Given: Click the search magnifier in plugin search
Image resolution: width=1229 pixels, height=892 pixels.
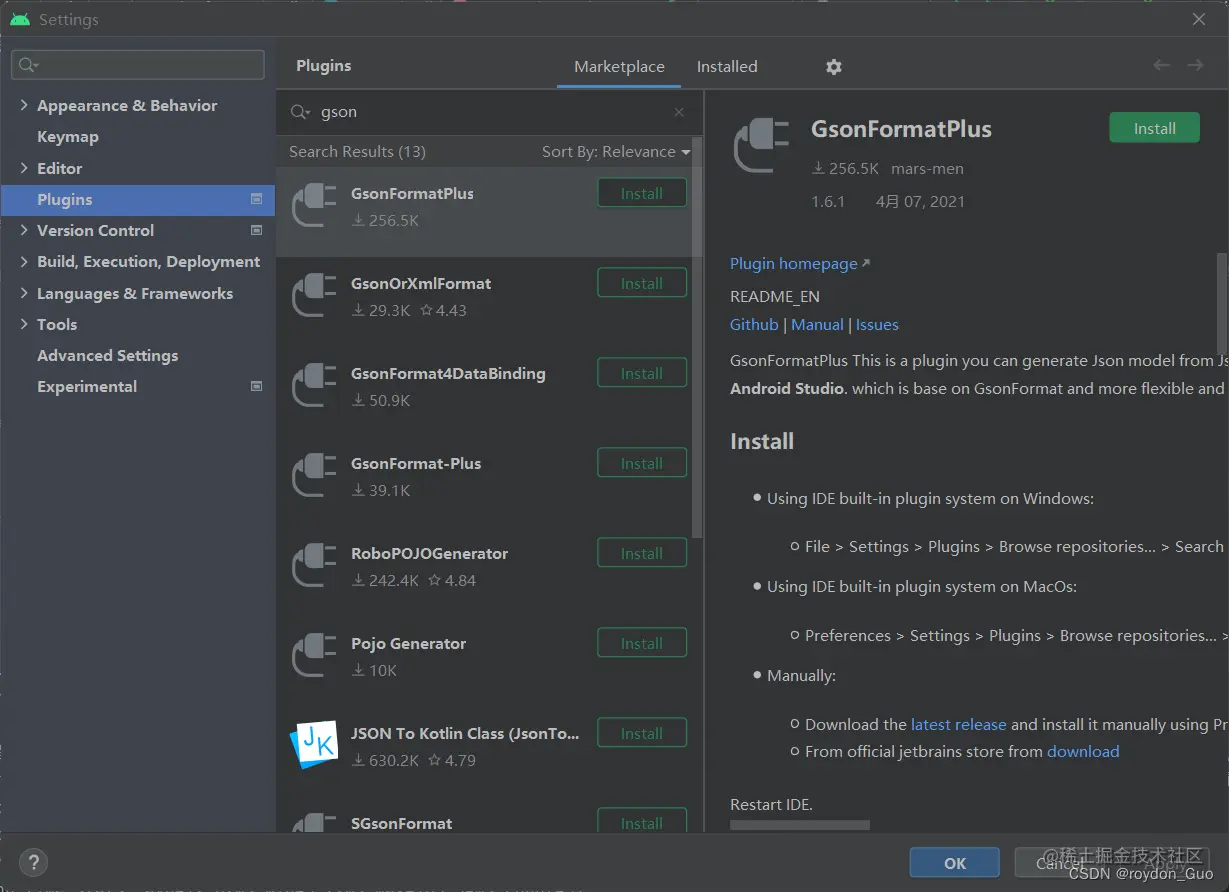Looking at the screenshot, I should click(x=300, y=112).
